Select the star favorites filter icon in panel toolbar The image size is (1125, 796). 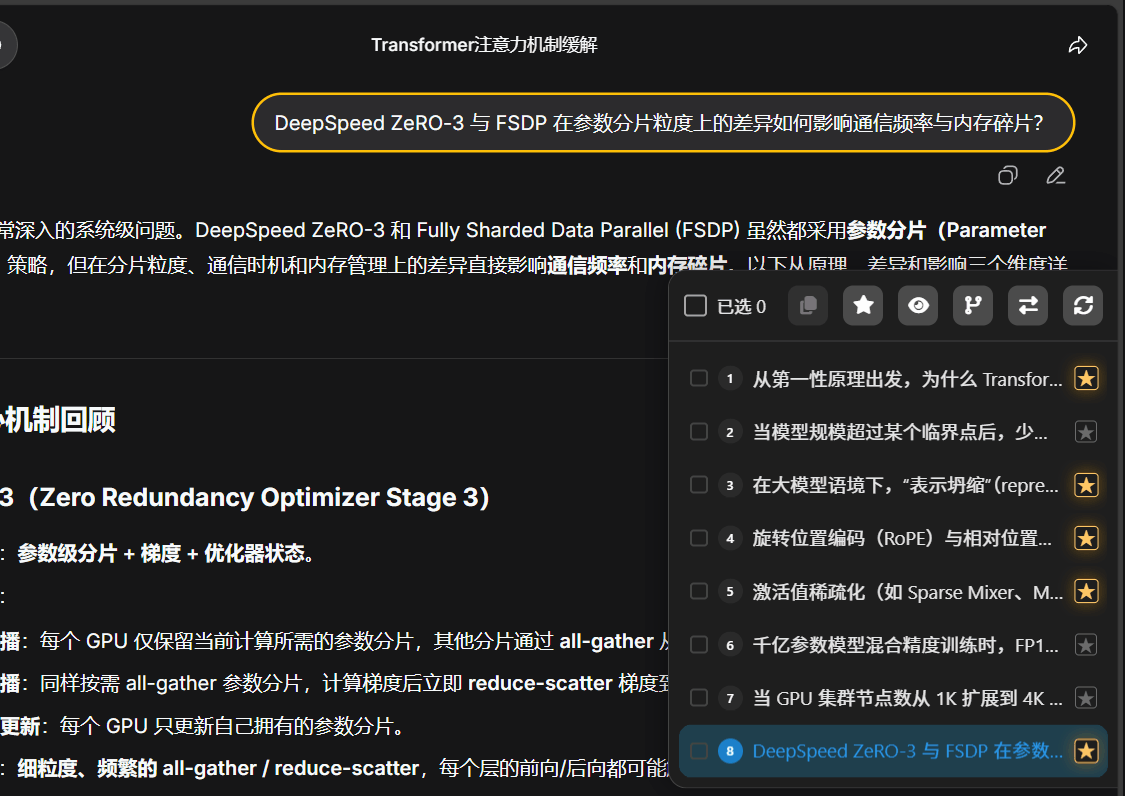click(x=862, y=306)
